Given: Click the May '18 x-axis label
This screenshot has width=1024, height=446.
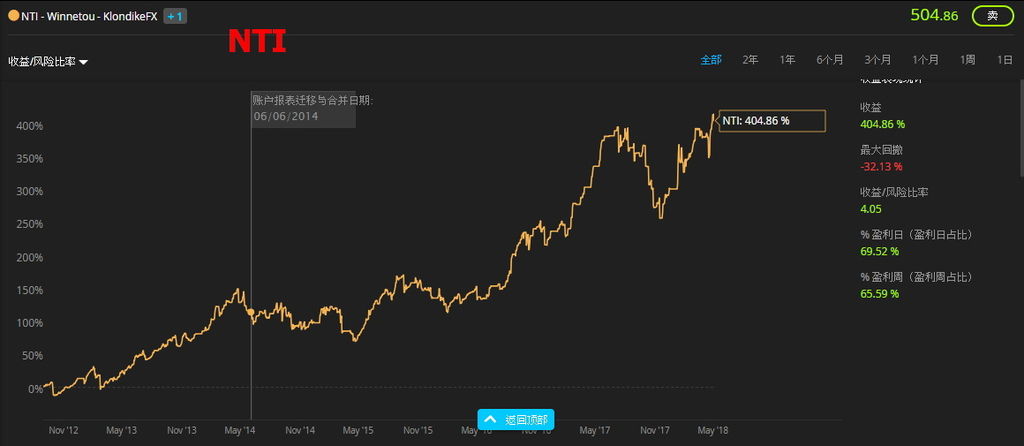Looking at the screenshot, I should 714,430.
